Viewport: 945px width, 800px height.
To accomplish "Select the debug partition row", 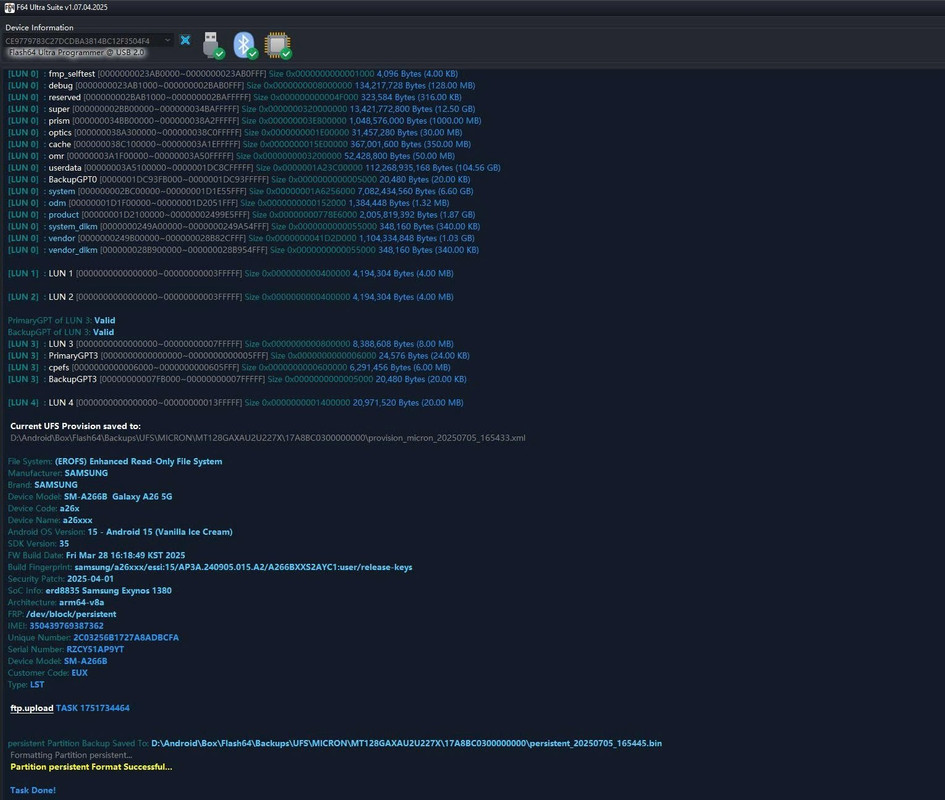I will pyautogui.click(x=241, y=86).
